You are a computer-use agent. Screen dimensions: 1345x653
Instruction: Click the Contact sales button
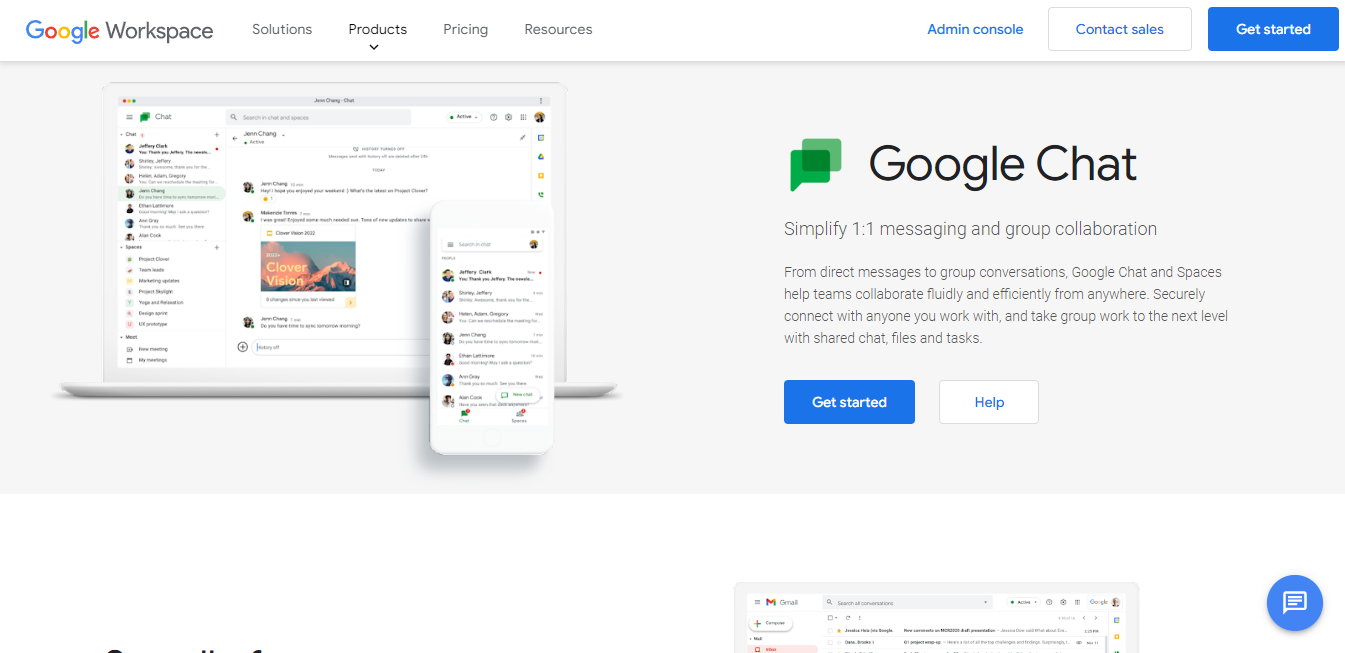[1119, 29]
